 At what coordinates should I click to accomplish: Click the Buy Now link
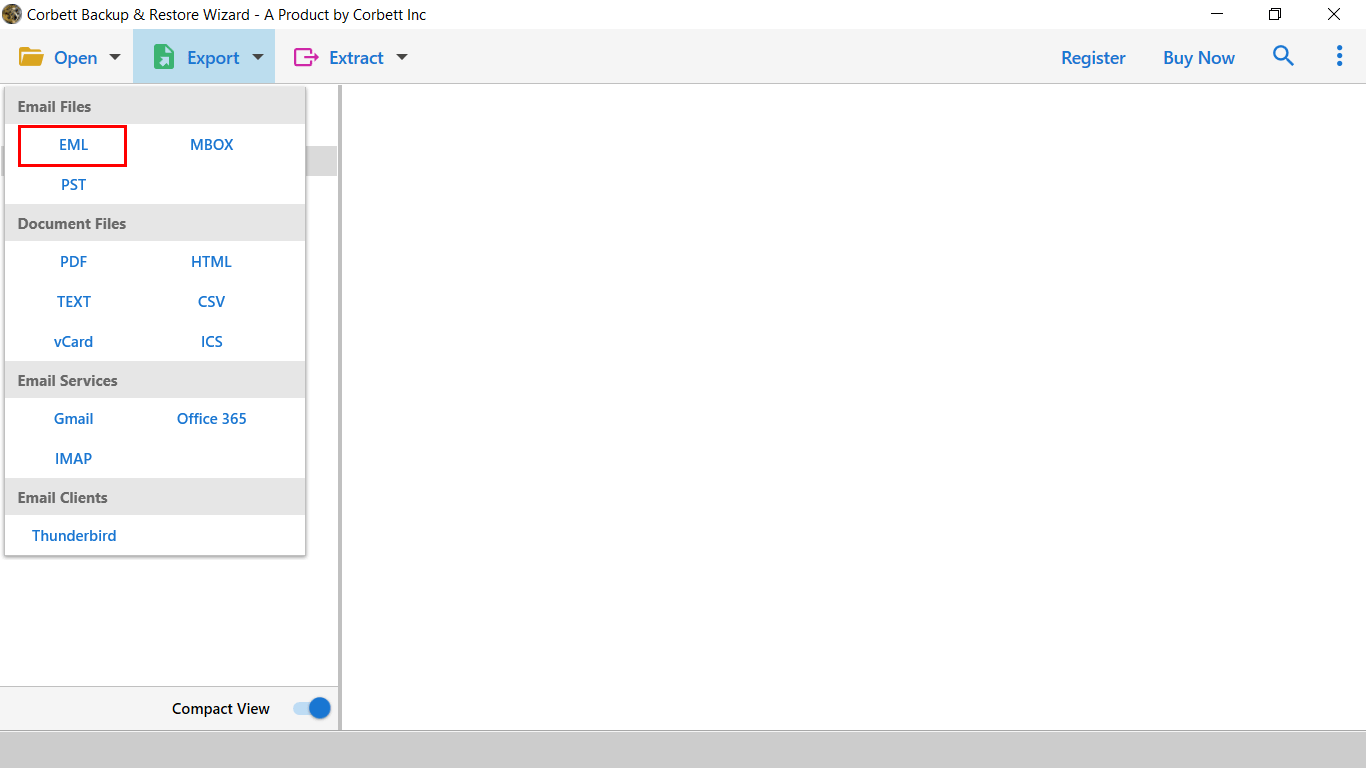[x=1199, y=58]
